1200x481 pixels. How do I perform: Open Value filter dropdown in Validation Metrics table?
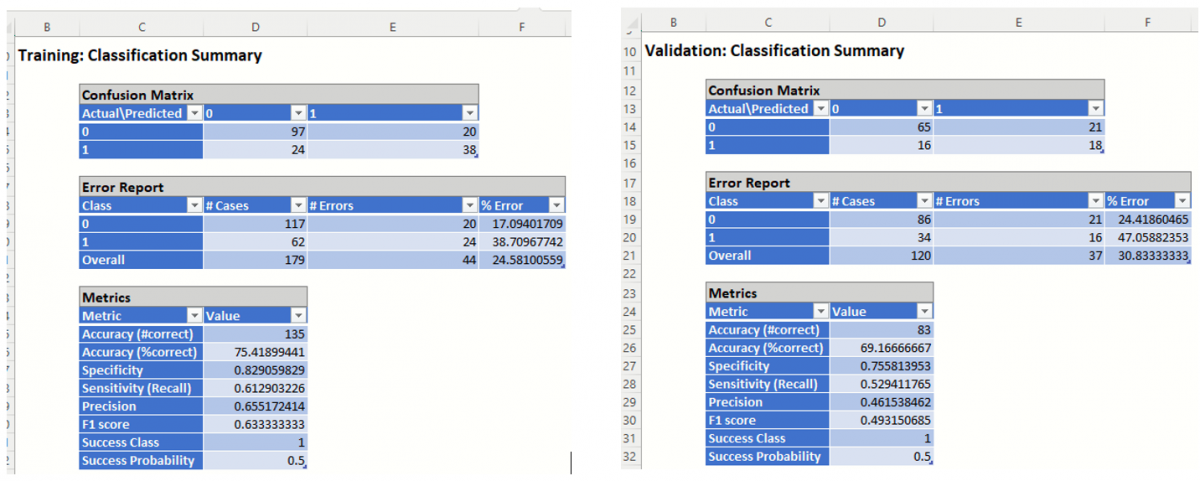point(923,312)
